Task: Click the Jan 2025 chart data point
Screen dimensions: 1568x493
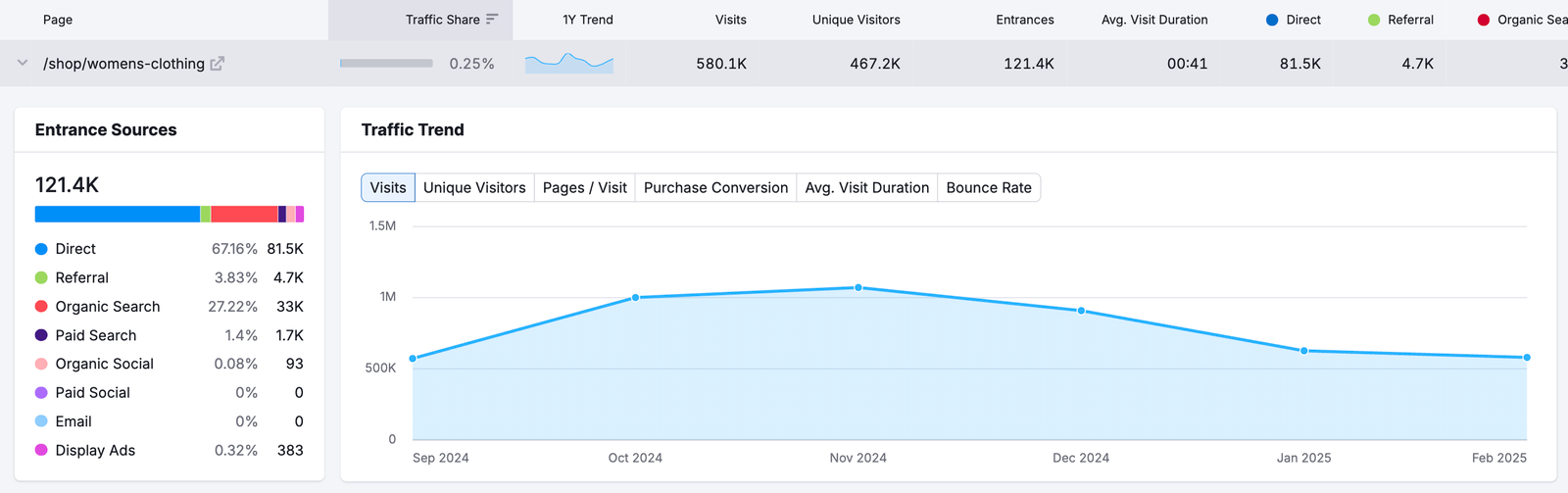Action: (1304, 351)
